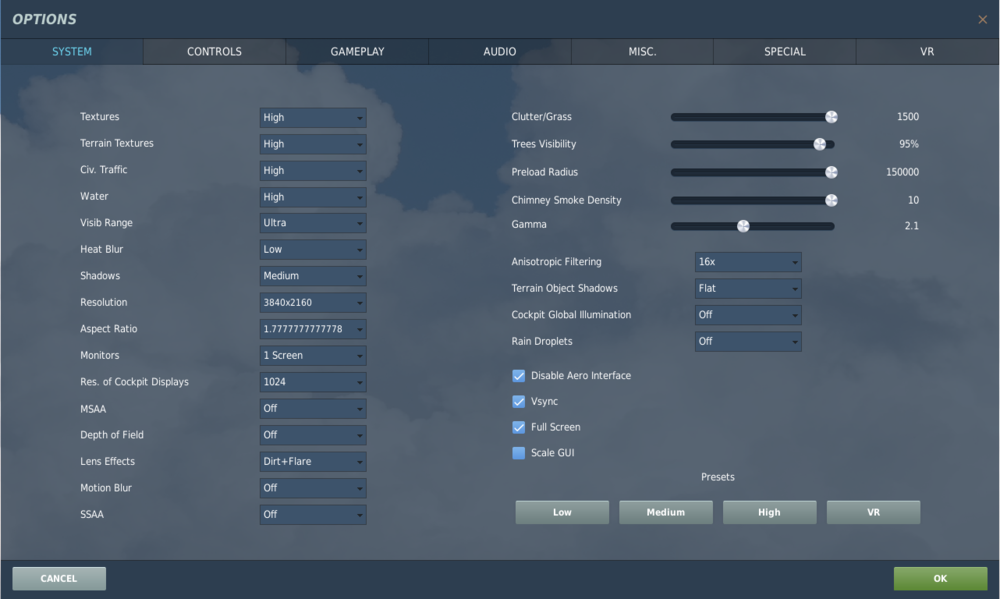Open the Visib Range dropdown
This screenshot has height=599, width=1000.
click(312, 222)
